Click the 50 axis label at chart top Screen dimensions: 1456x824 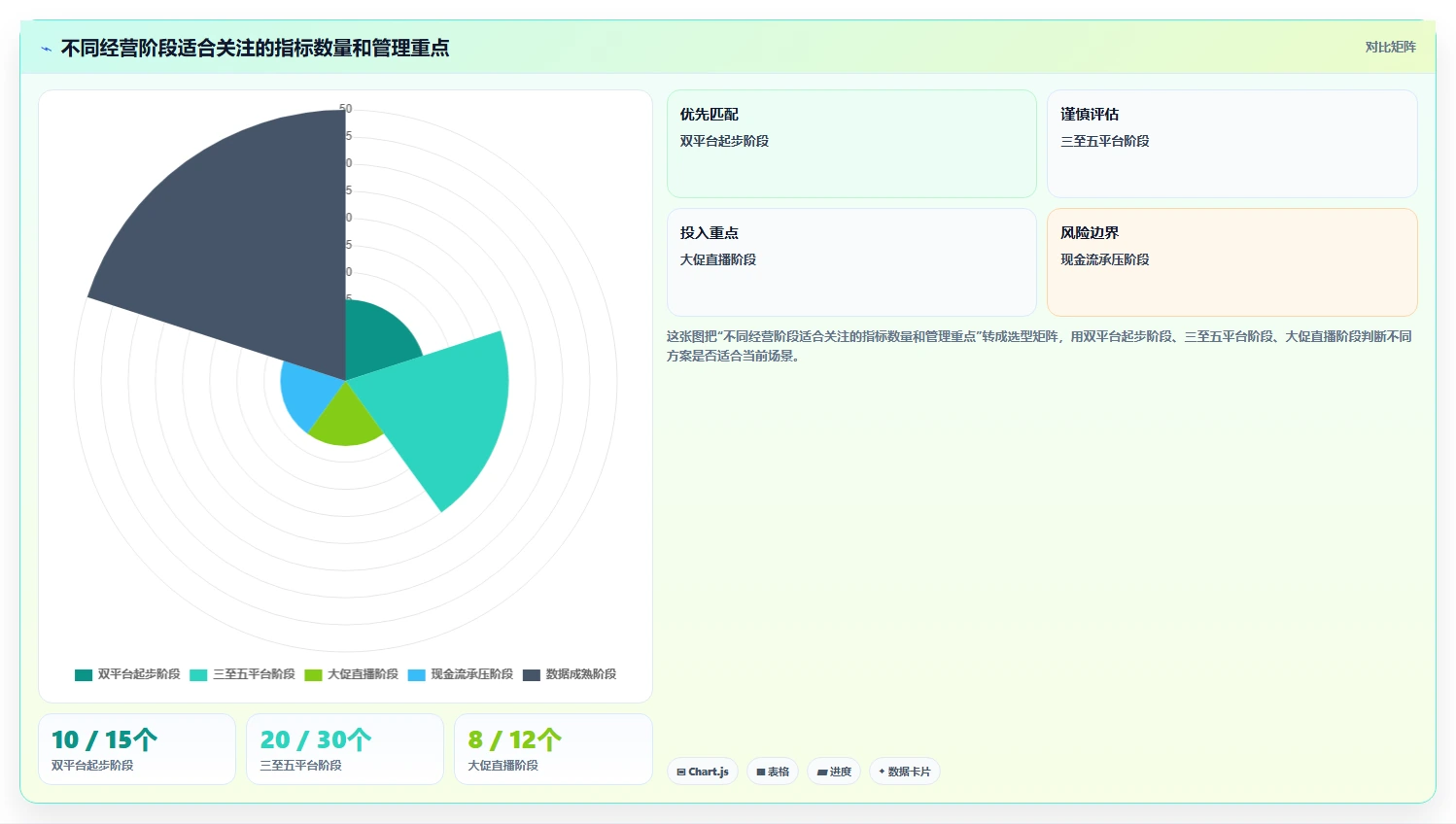(346, 109)
